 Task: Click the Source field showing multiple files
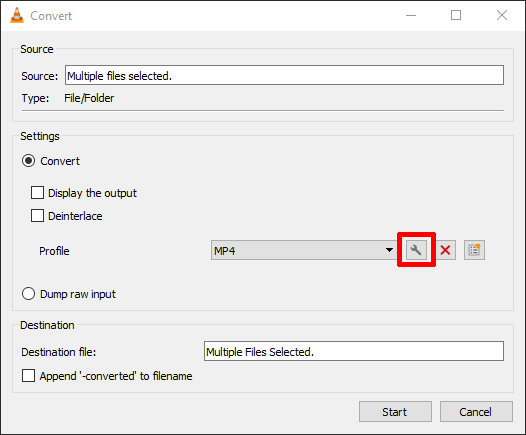click(284, 75)
